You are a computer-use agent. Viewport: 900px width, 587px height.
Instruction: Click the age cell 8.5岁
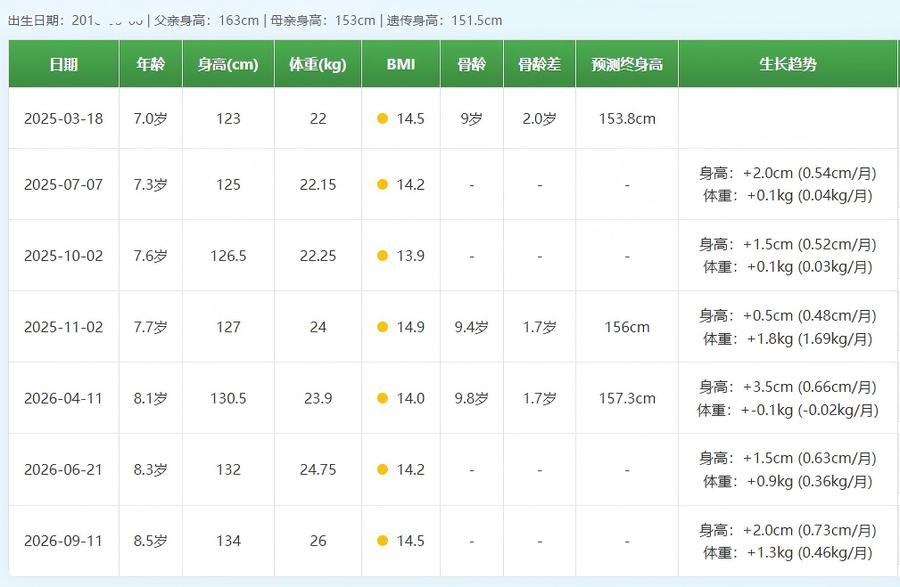pos(150,541)
